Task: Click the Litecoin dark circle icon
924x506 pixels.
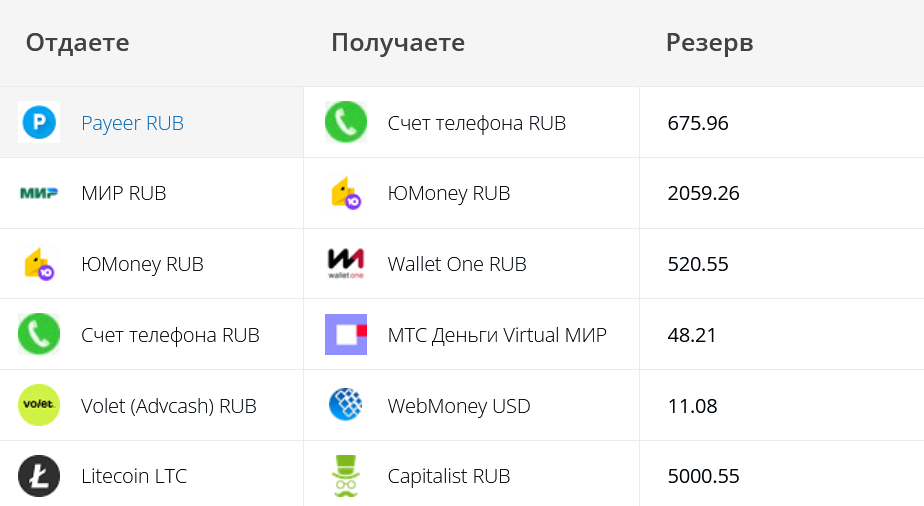Action: [x=39, y=475]
